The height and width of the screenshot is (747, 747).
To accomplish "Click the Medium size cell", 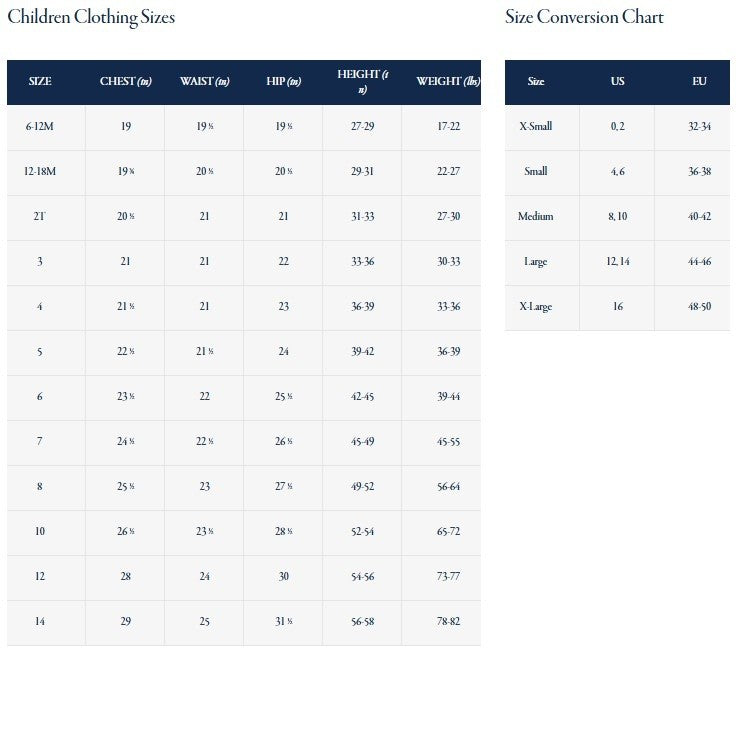I will coord(536,217).
